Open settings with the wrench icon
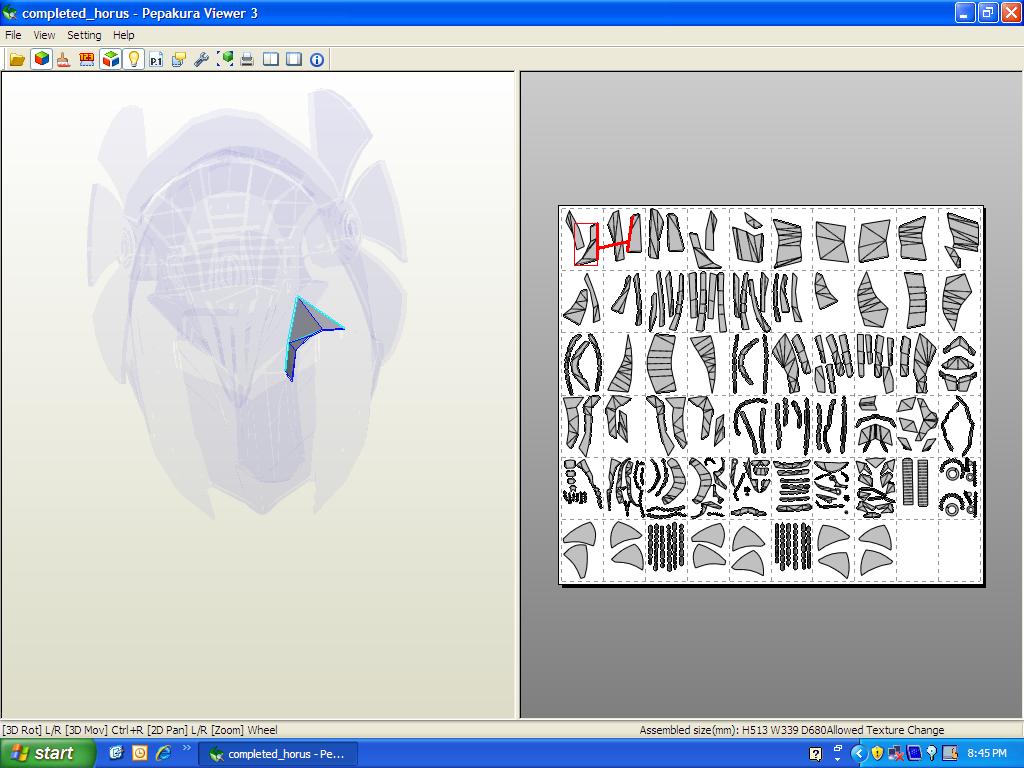 click(201, 59)
